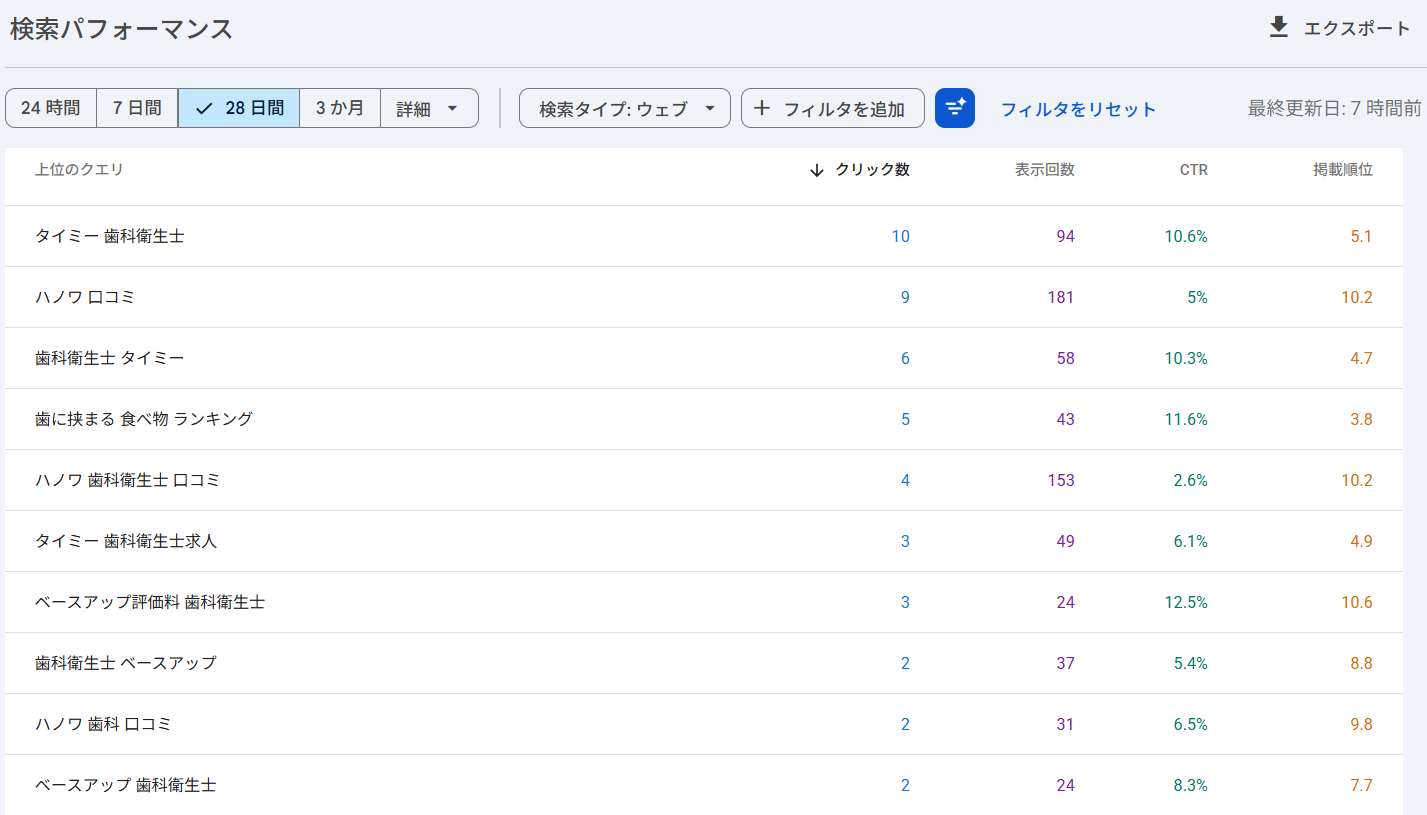Open the 検索タイプ: ウェブ dropdown

(x=625, y=108)
